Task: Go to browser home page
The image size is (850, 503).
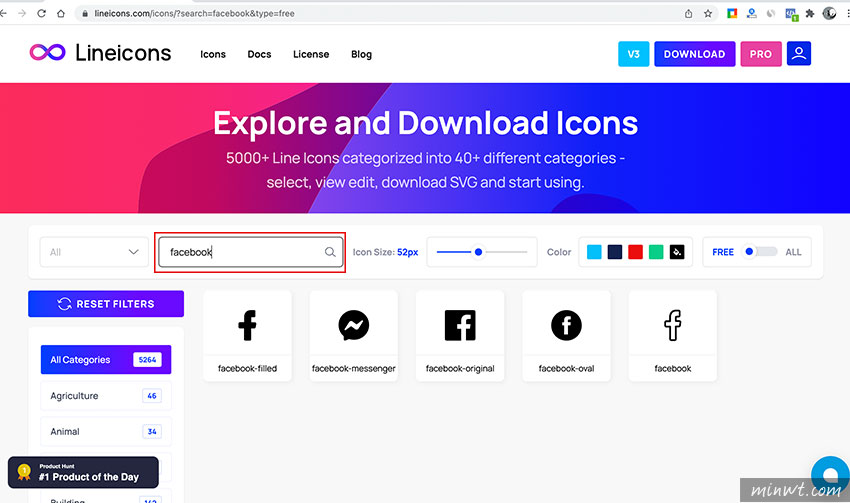Action: 61,14
